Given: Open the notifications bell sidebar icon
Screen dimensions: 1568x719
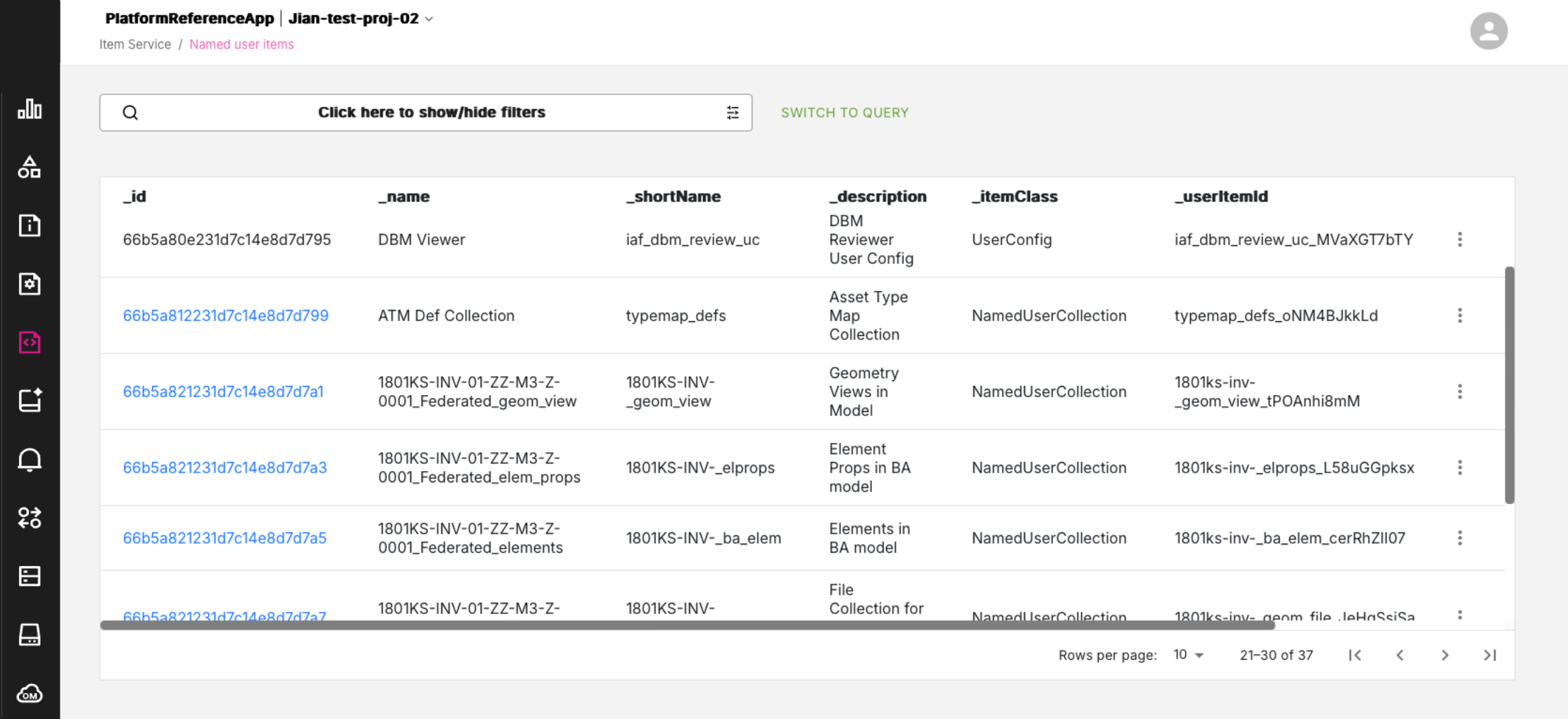Looking at the screenshot, I should [x=30, y=459].
